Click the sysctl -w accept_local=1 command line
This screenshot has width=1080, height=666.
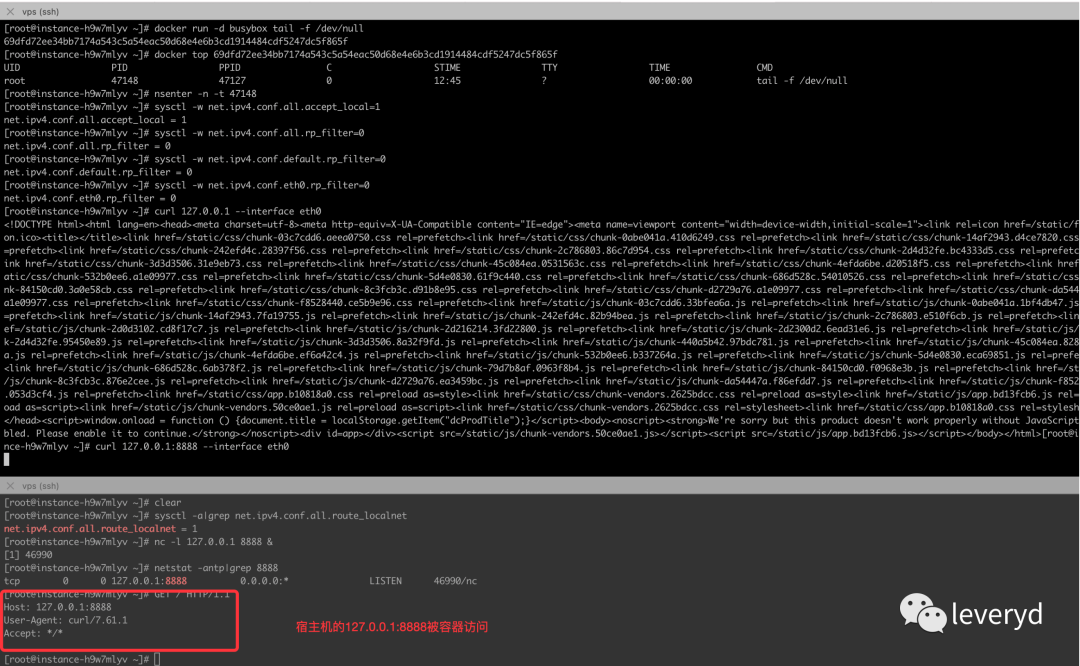pyautogui.click(x=192, y=107)
